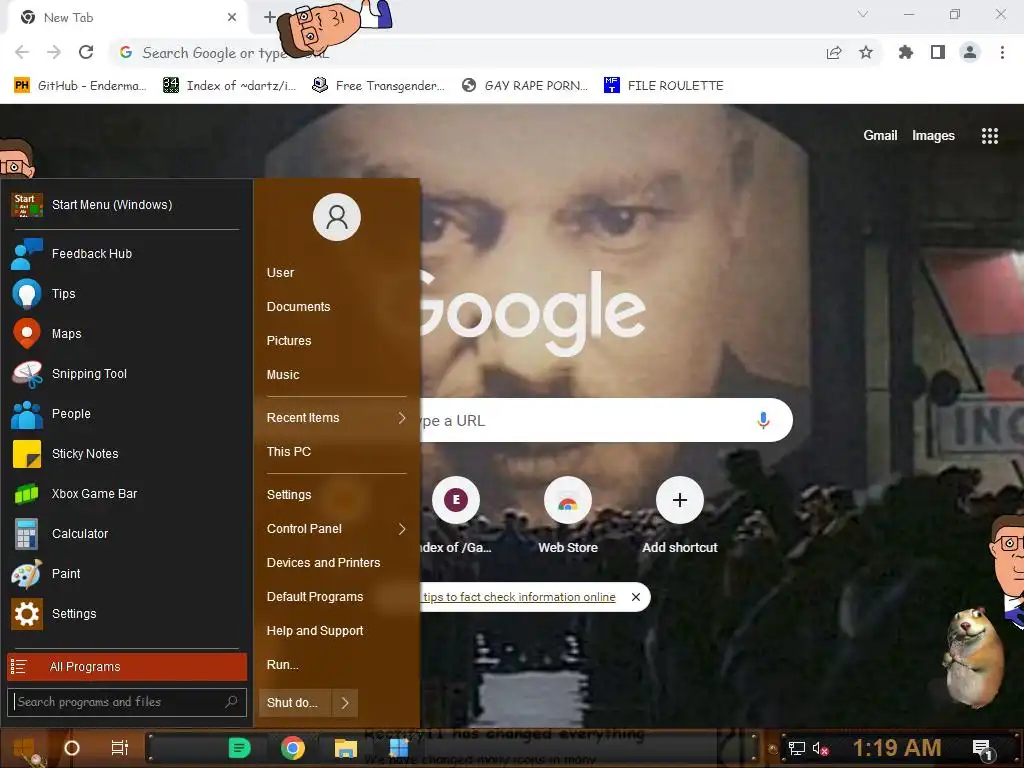Open a new Chrome tab

[x=269, y=17]
